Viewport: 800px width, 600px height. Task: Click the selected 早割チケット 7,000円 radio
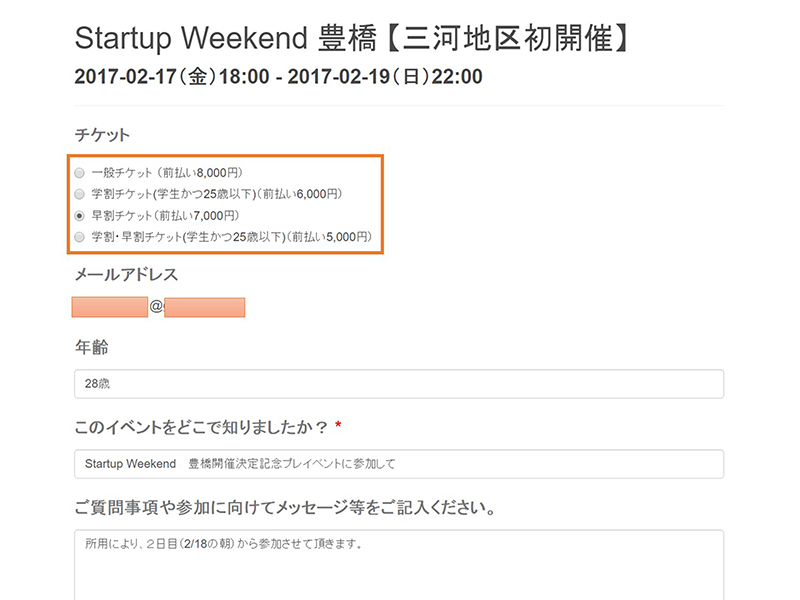[x=80, y=215]
